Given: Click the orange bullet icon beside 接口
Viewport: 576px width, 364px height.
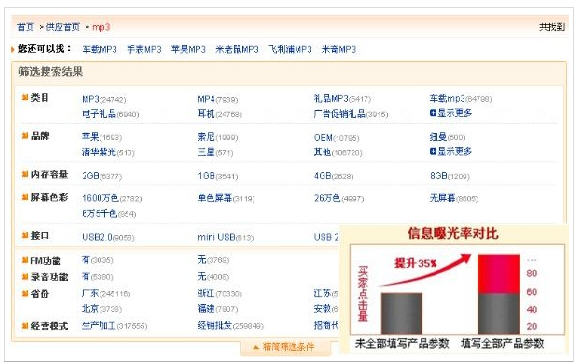Looking at the screenshot, I should point(25,235).
